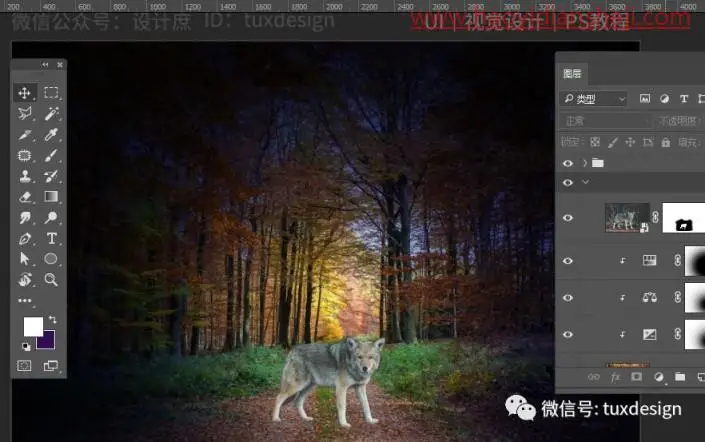Select the Smudge tool

tap(25, 218)
